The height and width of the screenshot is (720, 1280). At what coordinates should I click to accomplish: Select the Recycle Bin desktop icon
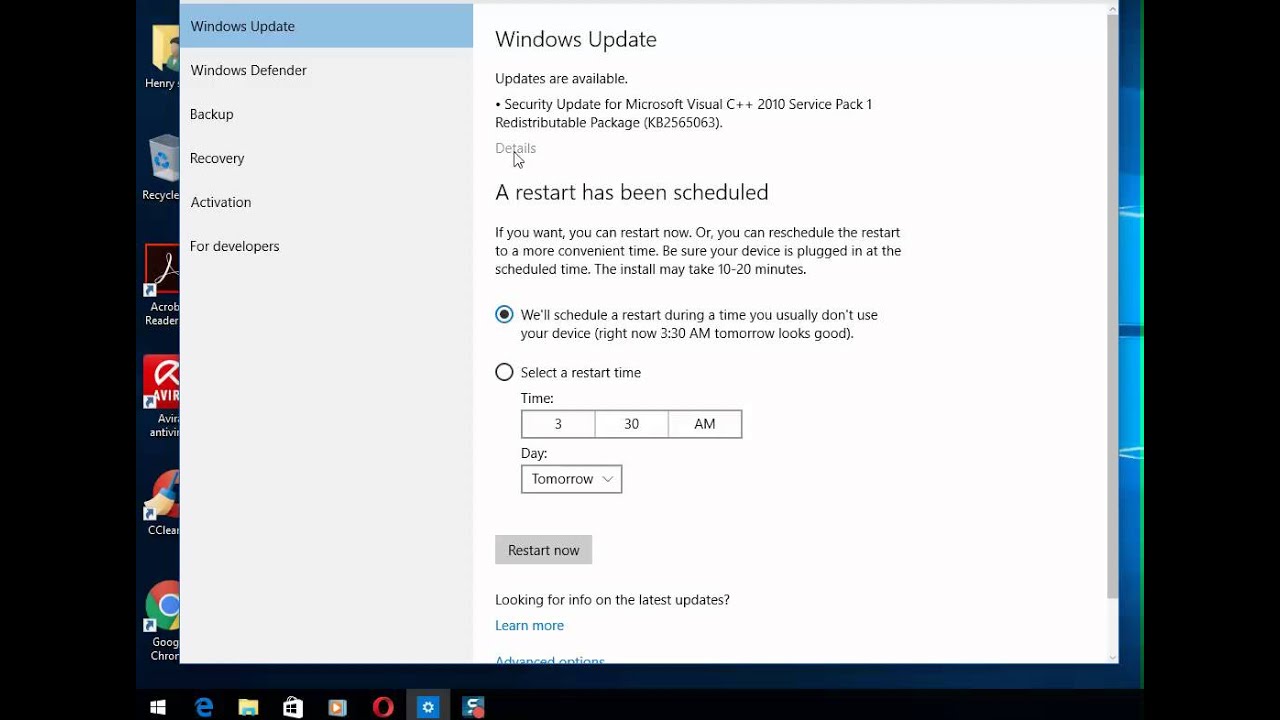tap(162, 168)
